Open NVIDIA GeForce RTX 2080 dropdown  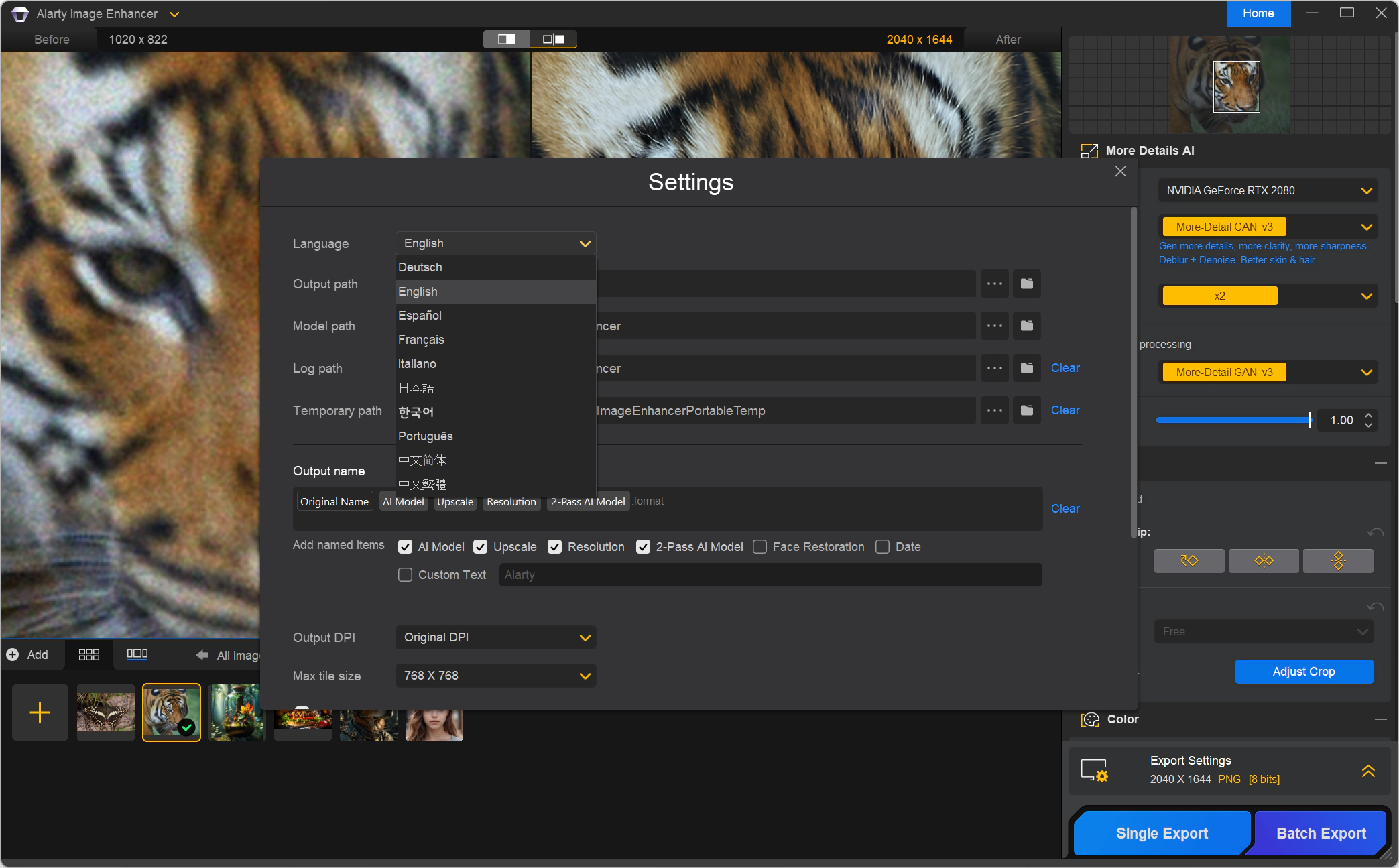1267,190
